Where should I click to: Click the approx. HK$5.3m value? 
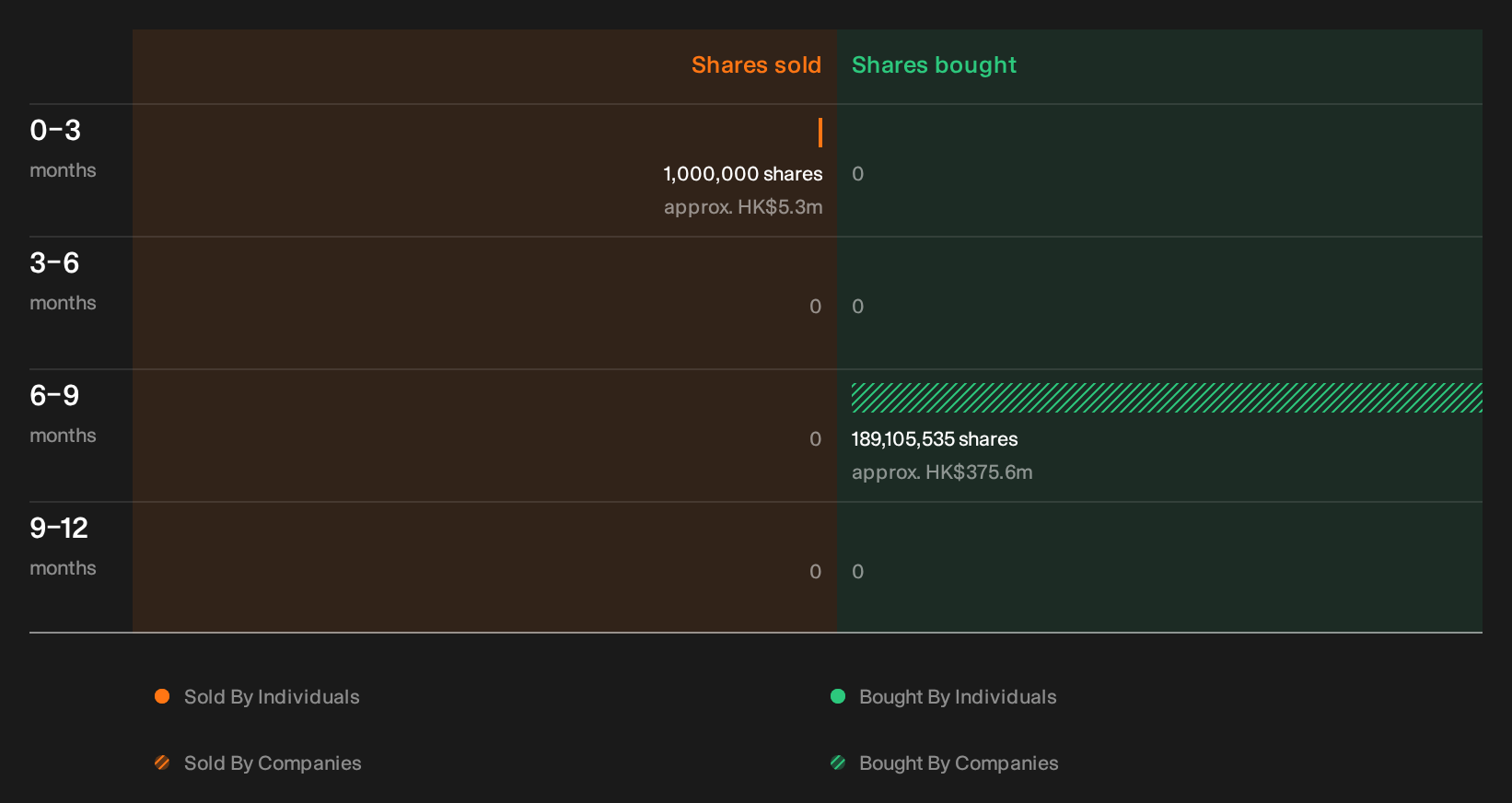click(743, 207)
